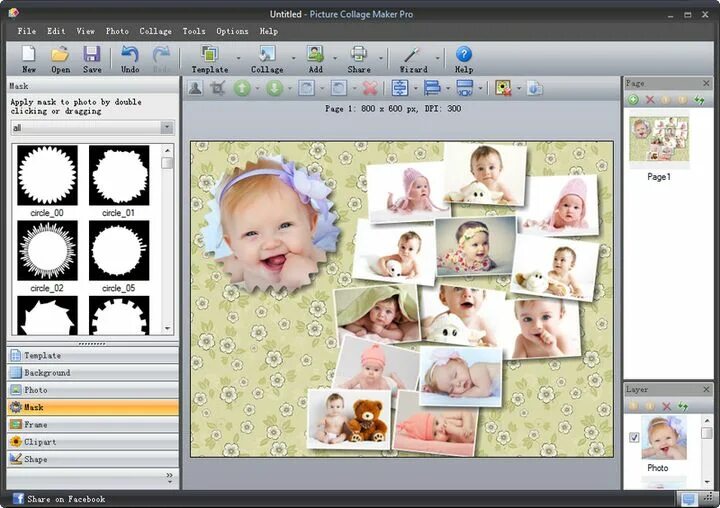Expand the Share button dropdown arrow

tap(381, 58)
